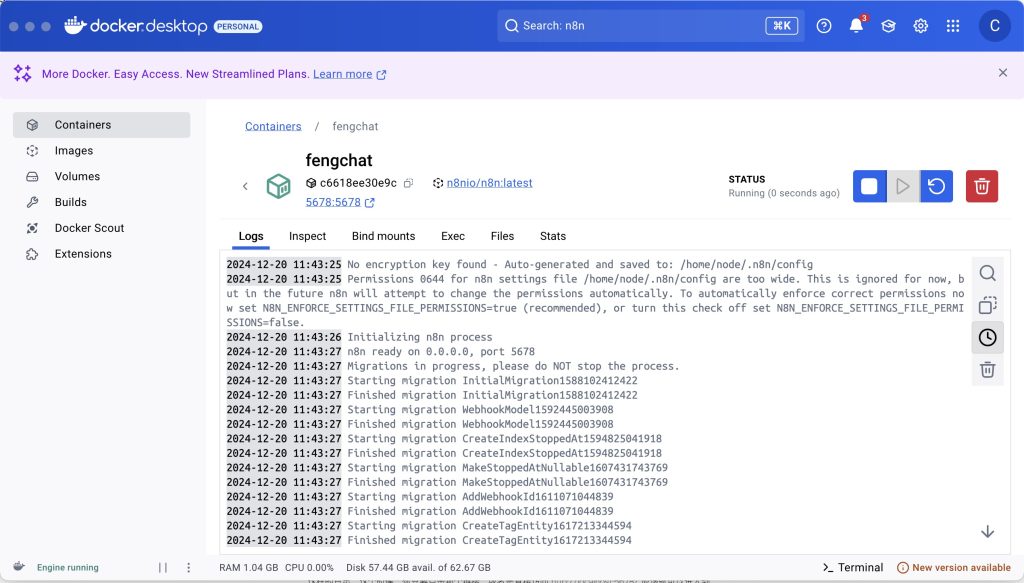
Task: Switch to the Inspect tab
Action: [308, 236]
